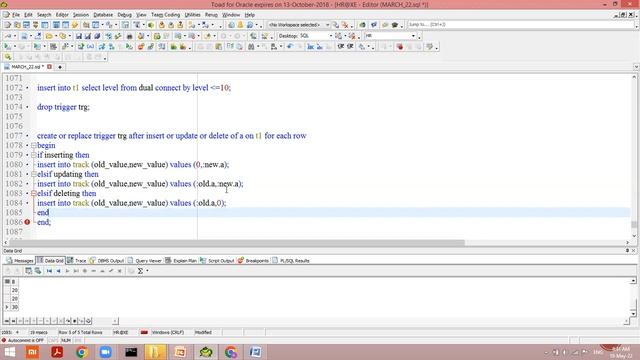Click the new tab plus icon

(x=60, y=67)
